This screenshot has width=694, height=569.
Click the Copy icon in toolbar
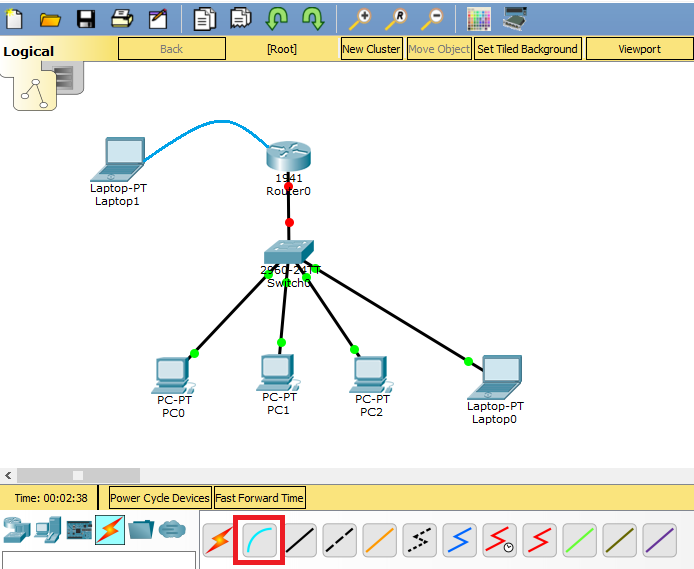pyautogui.click(x=205, y=19)
